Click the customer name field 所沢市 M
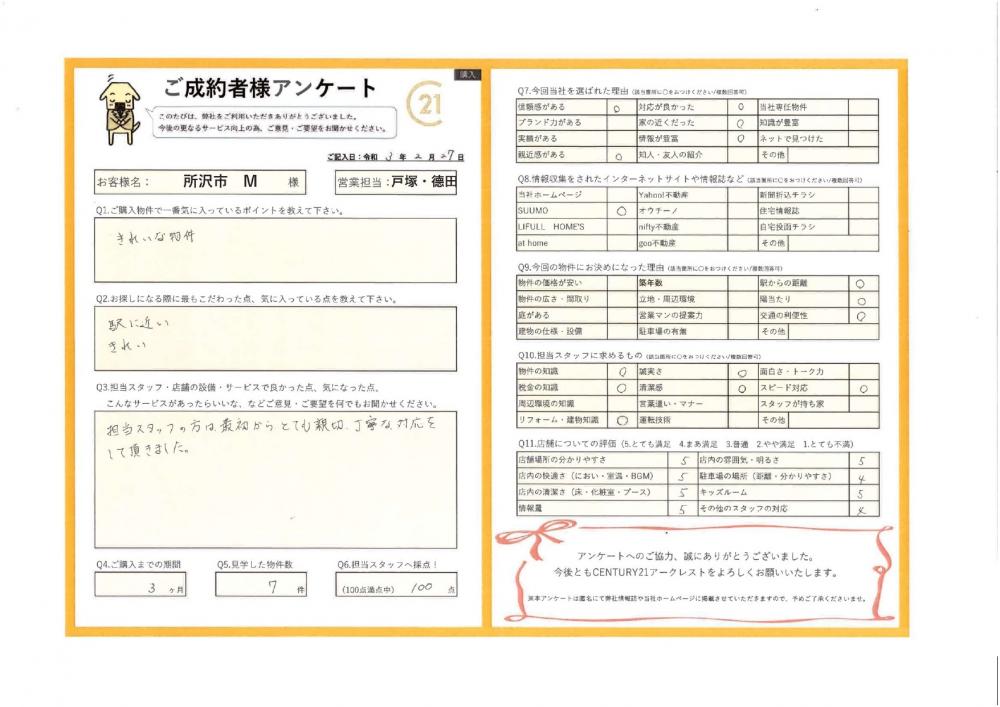Screen dimensions: 1000x707 pyautogui.click(x=200, y=182)
